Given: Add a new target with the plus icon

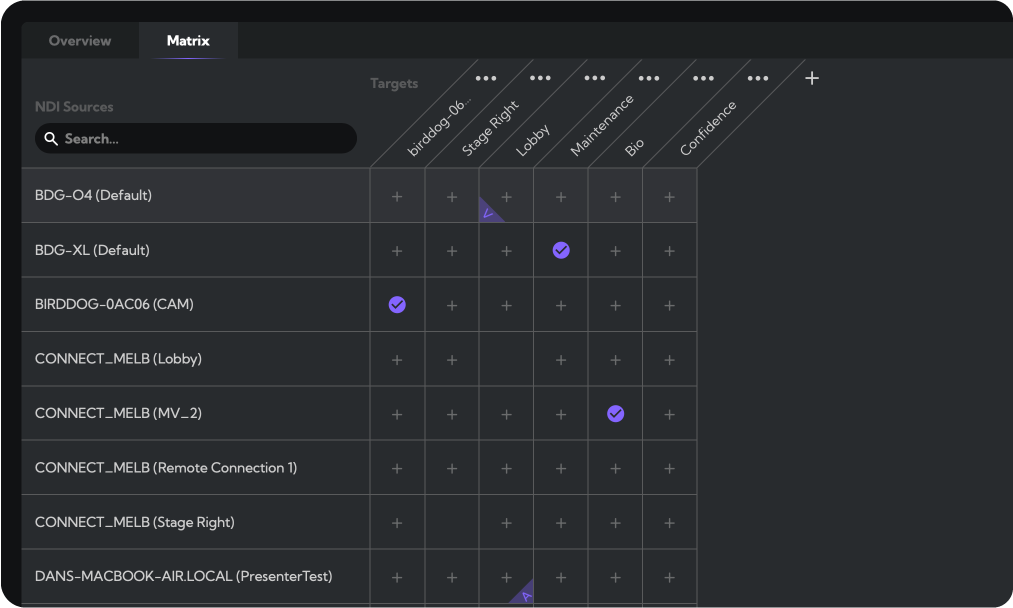Looking at the screenshot, I should (812, 78).
